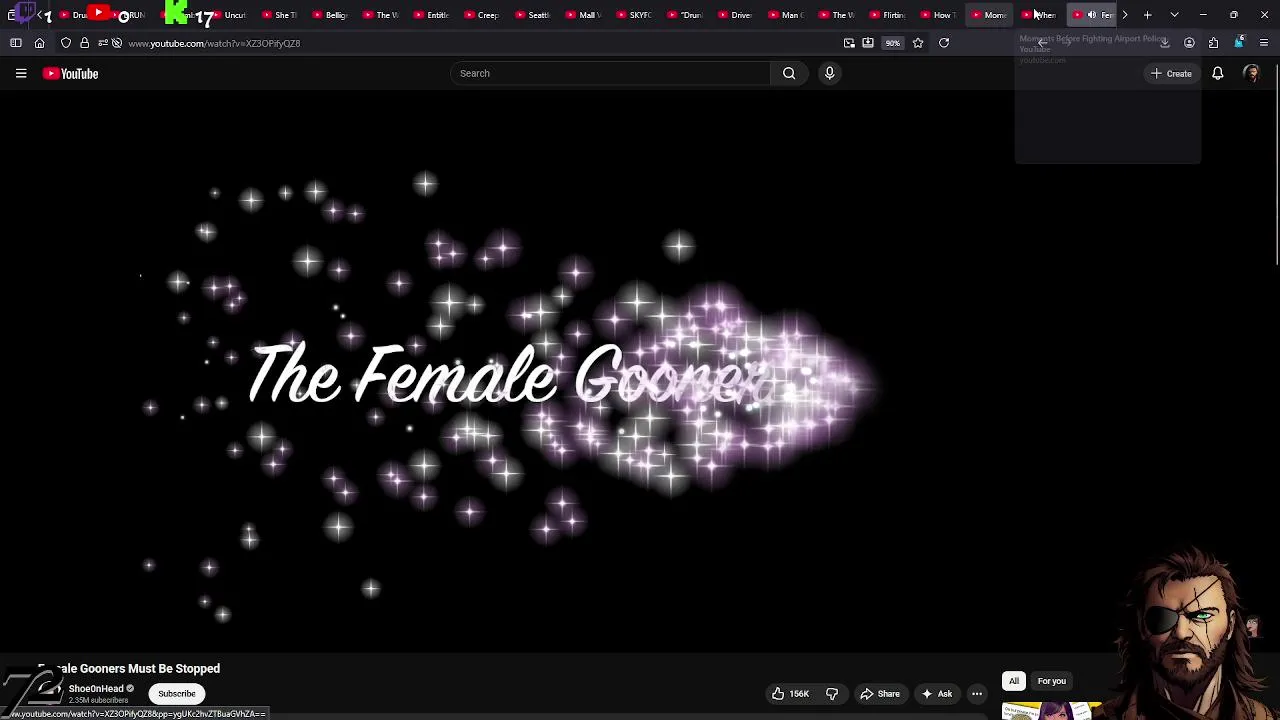Open the YouTube hamburger guide menu
This screenshot has width=1280, height=720.
pos(20,73)
